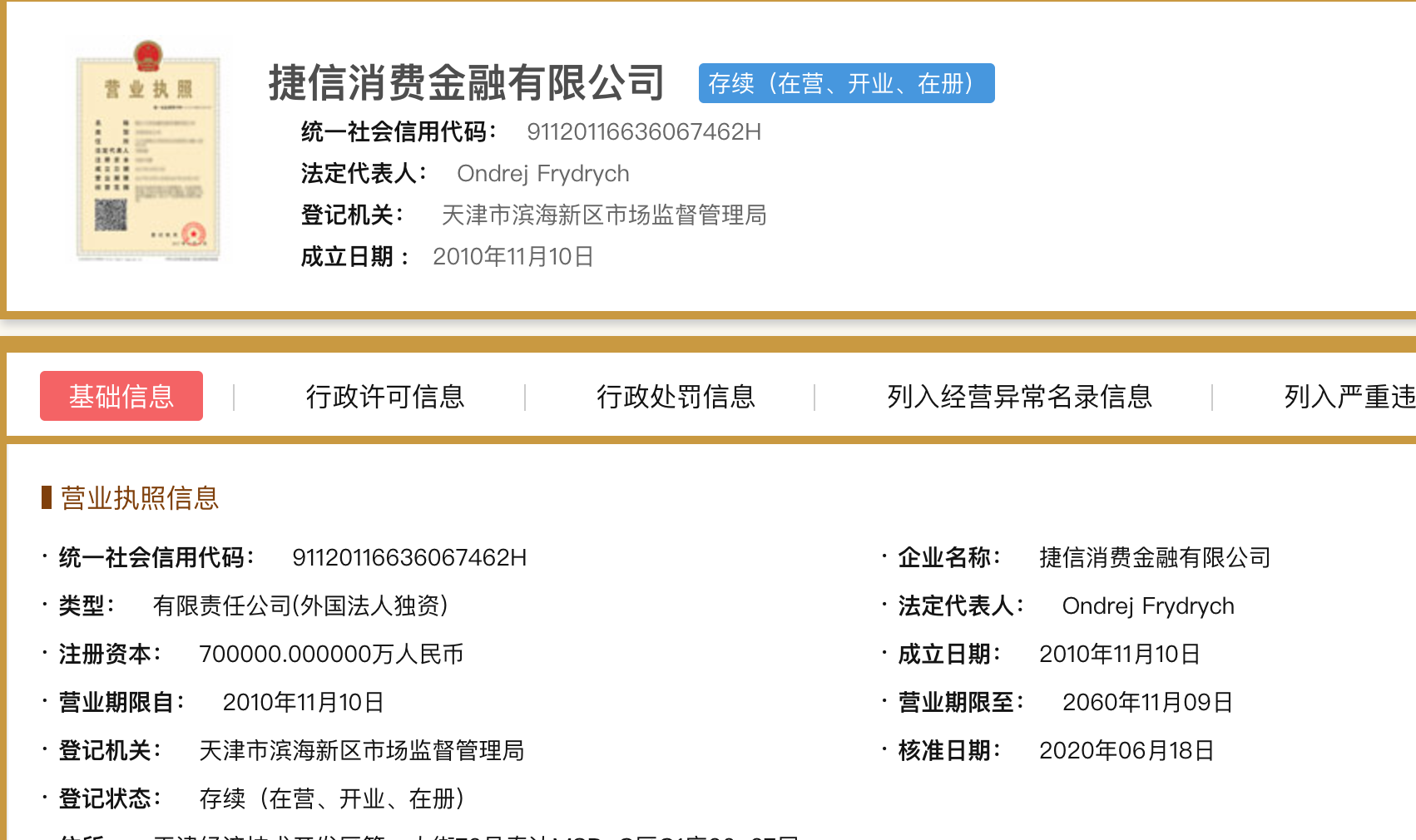Click 登记状态 value 存续（在营、开业、在册）
1416x840 pixels.
332,798
